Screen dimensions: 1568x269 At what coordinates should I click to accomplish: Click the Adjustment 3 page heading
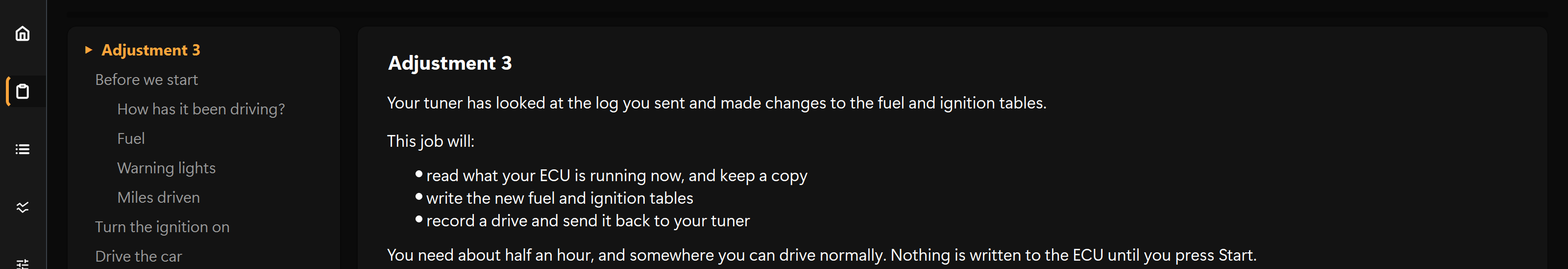click(450, 63)
